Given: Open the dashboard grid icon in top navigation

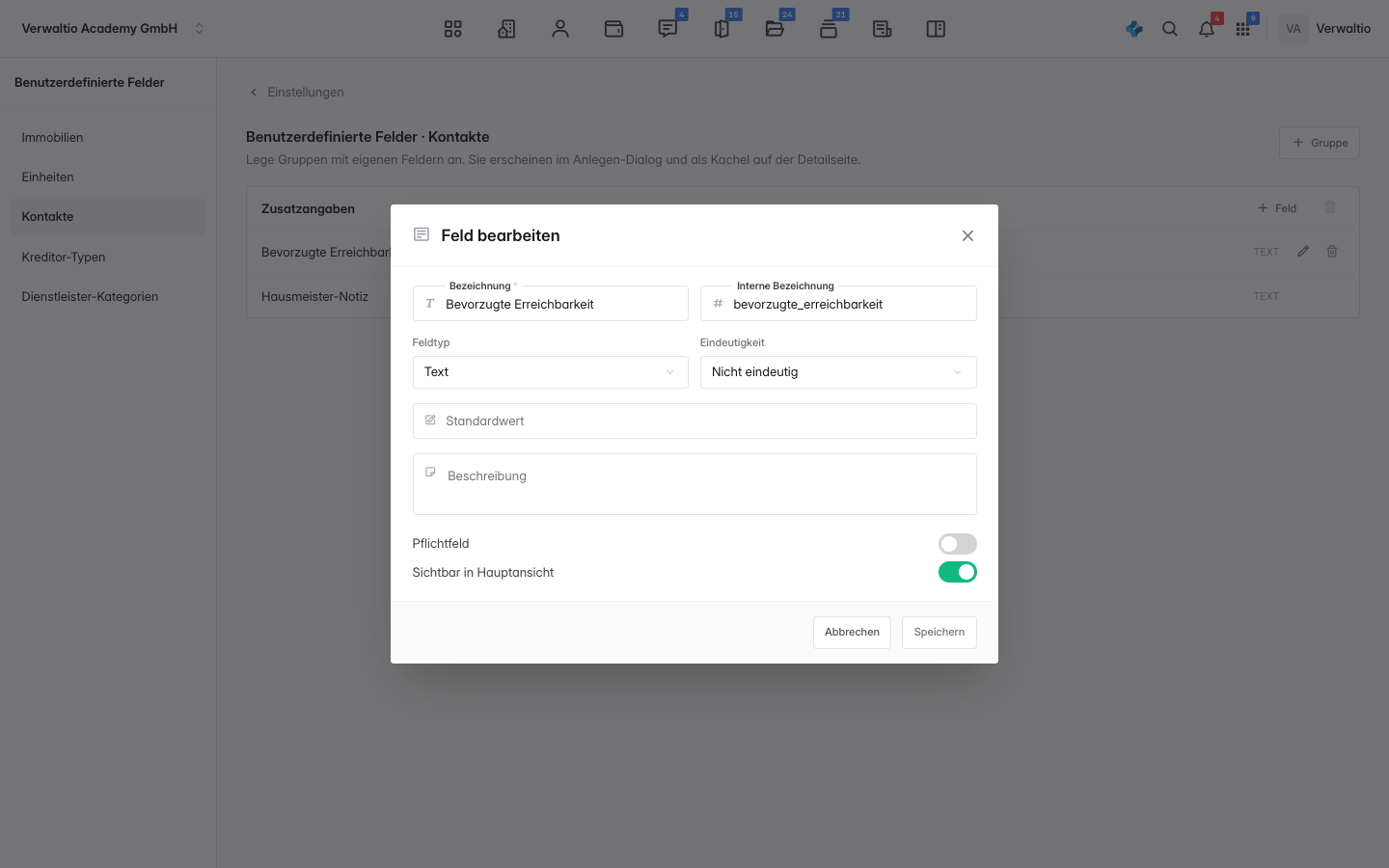Looking at the screenshot, I should pos(453,29).
